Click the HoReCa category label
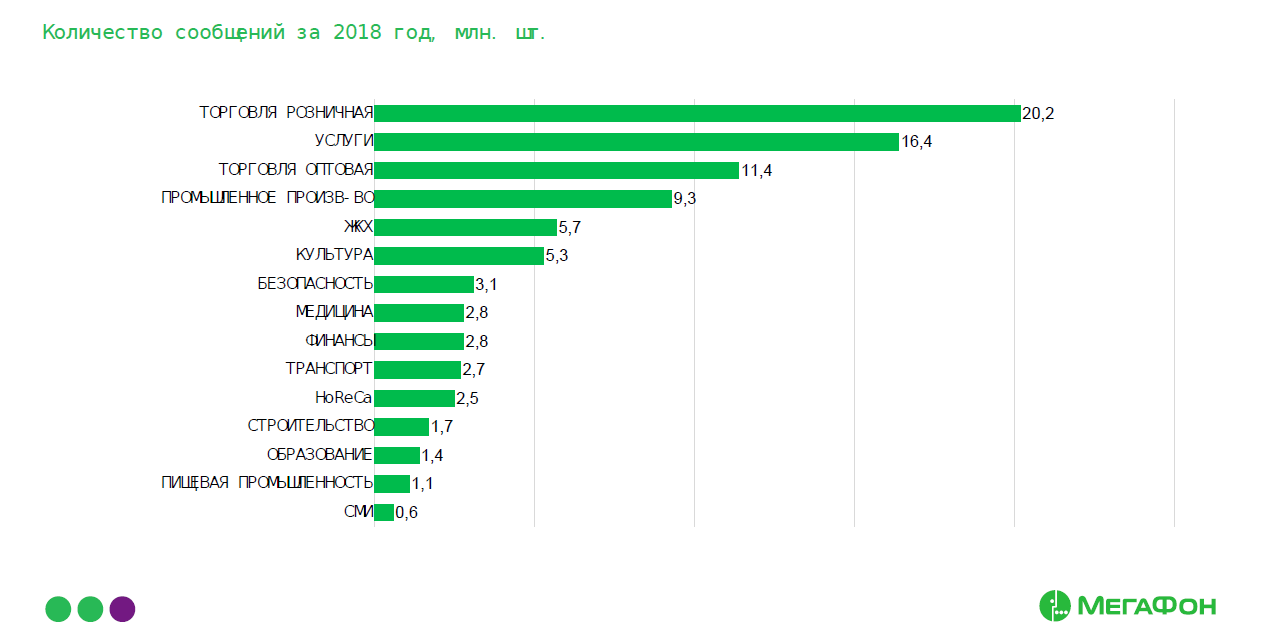 pyautogui.click(x=343, y=398)
